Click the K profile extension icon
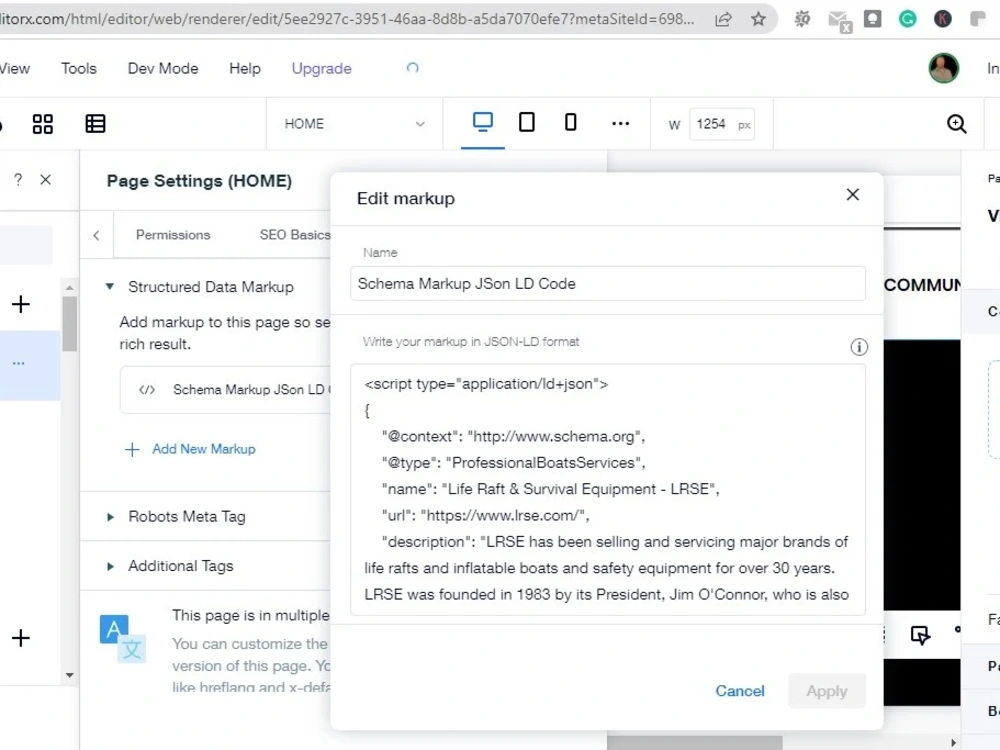The width and height of the screenshot is (1000, 750). pos(943,19)
